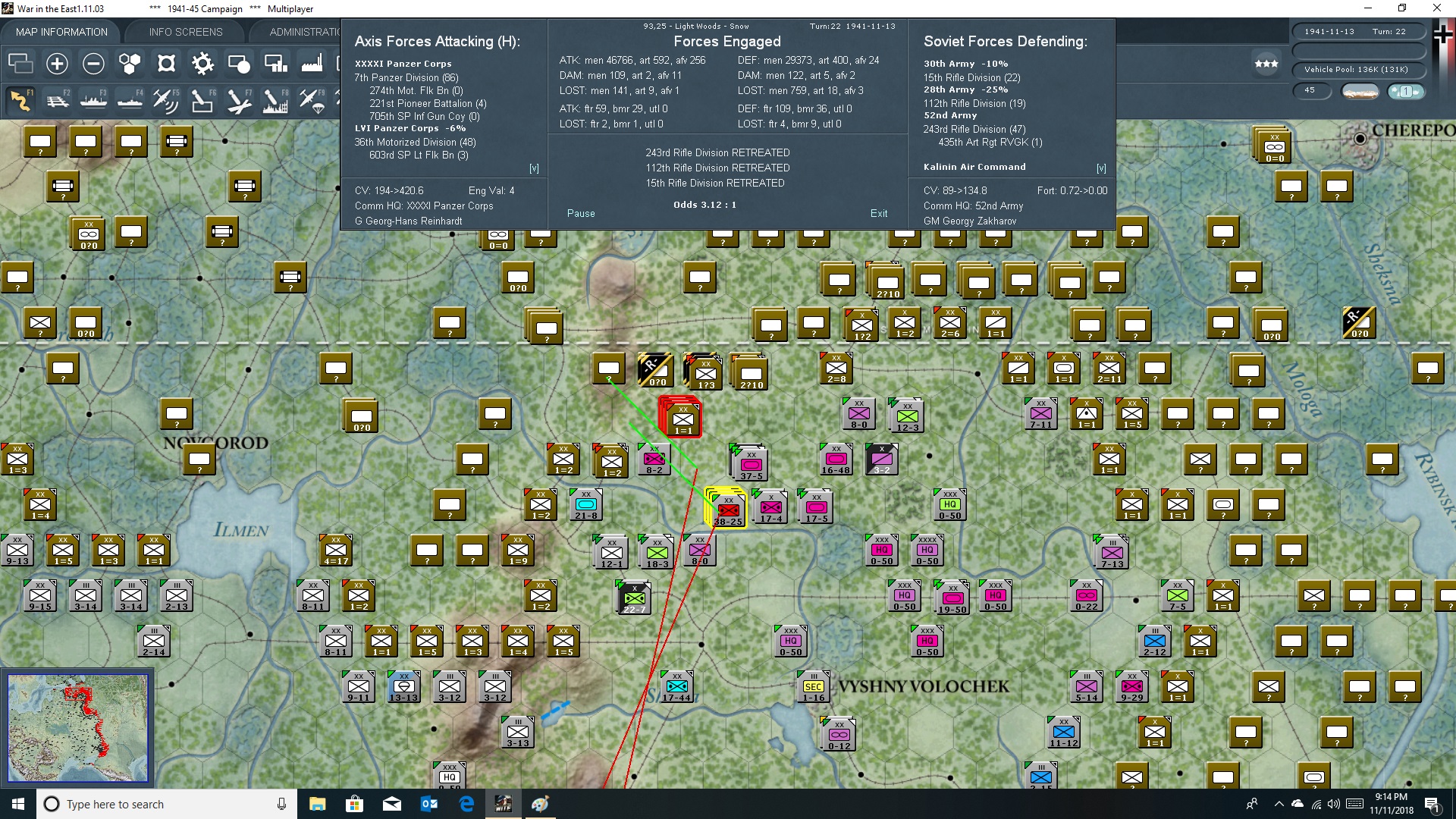
Task: Click the snow weather indicator bar
Action: coord(1360,91)
